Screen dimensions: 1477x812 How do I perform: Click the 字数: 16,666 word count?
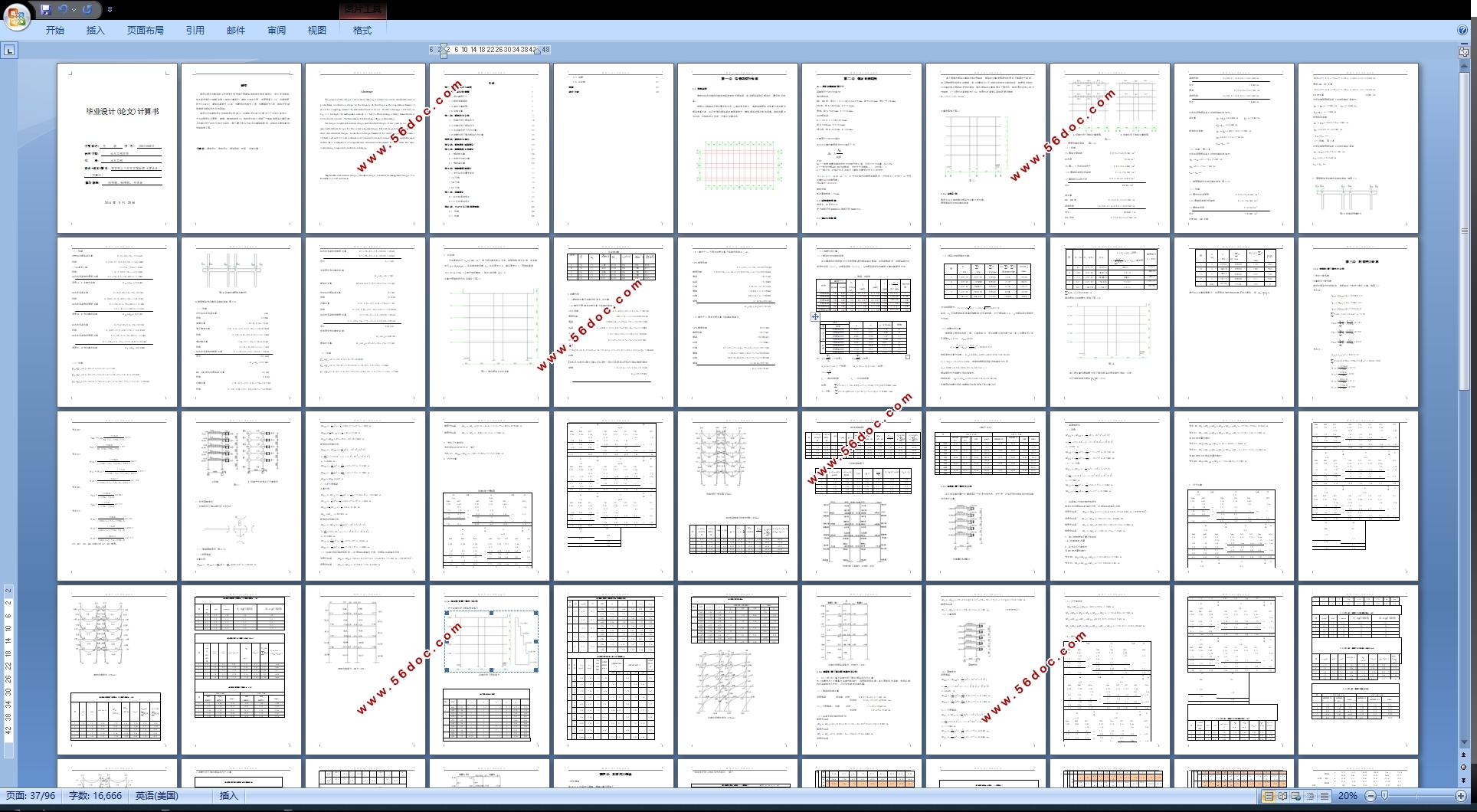point(95,796)
